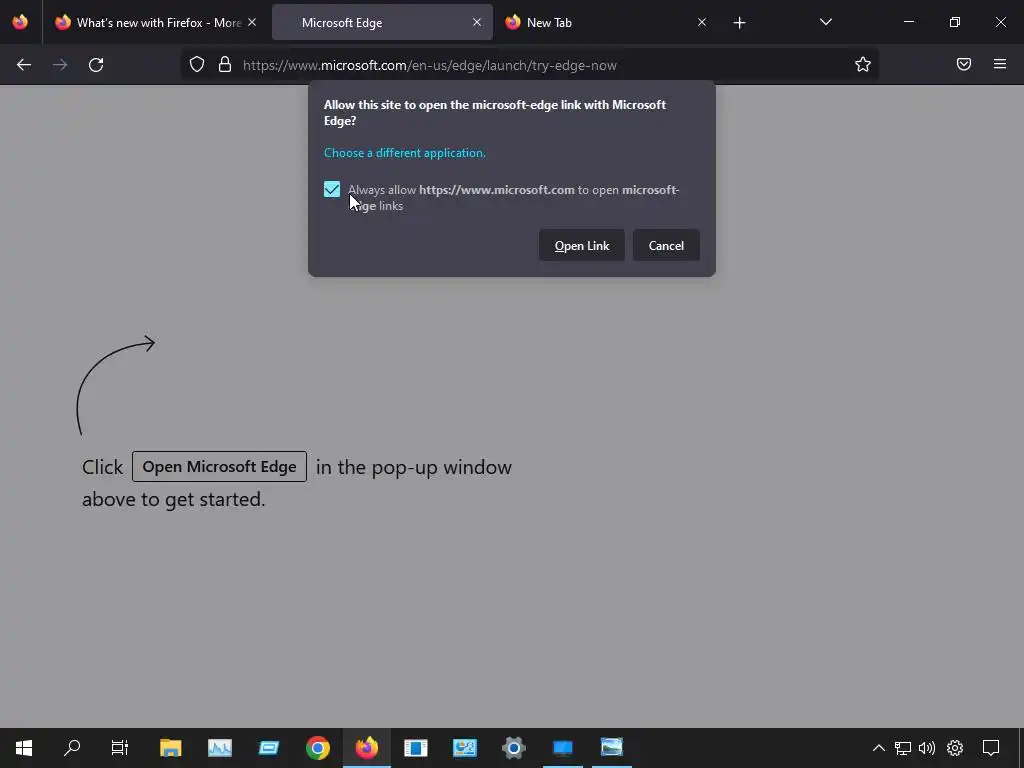Screen dimensions: 1024x768
Task: Open the notification action center
Action: pos(991,748)
